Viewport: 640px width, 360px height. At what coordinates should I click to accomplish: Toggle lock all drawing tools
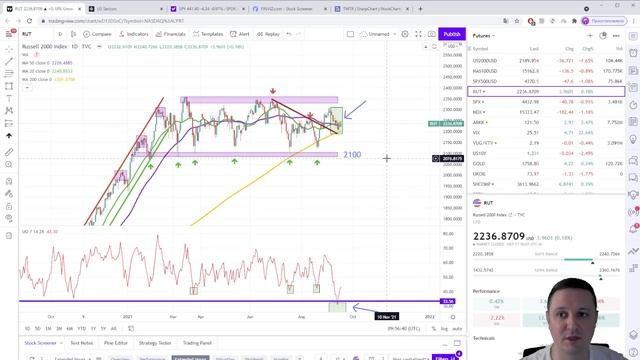click(9, 206)
